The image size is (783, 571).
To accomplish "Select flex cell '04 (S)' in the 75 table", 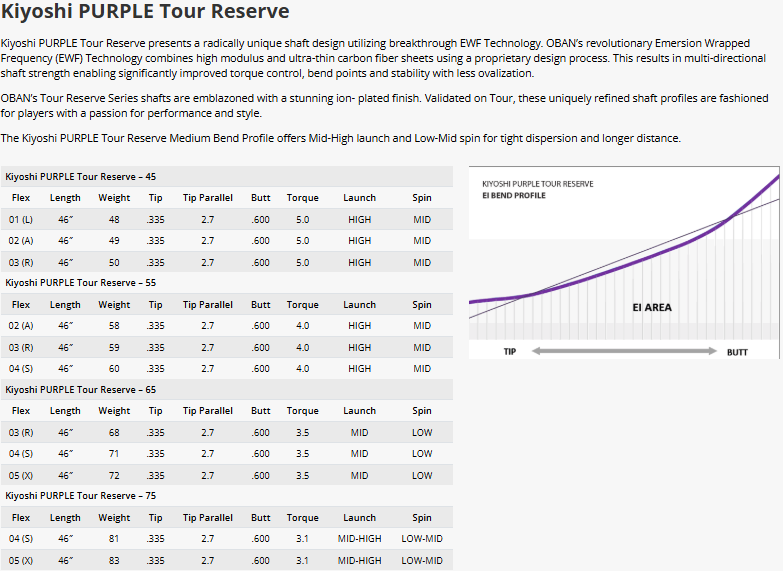I will [x=21, y=539].
